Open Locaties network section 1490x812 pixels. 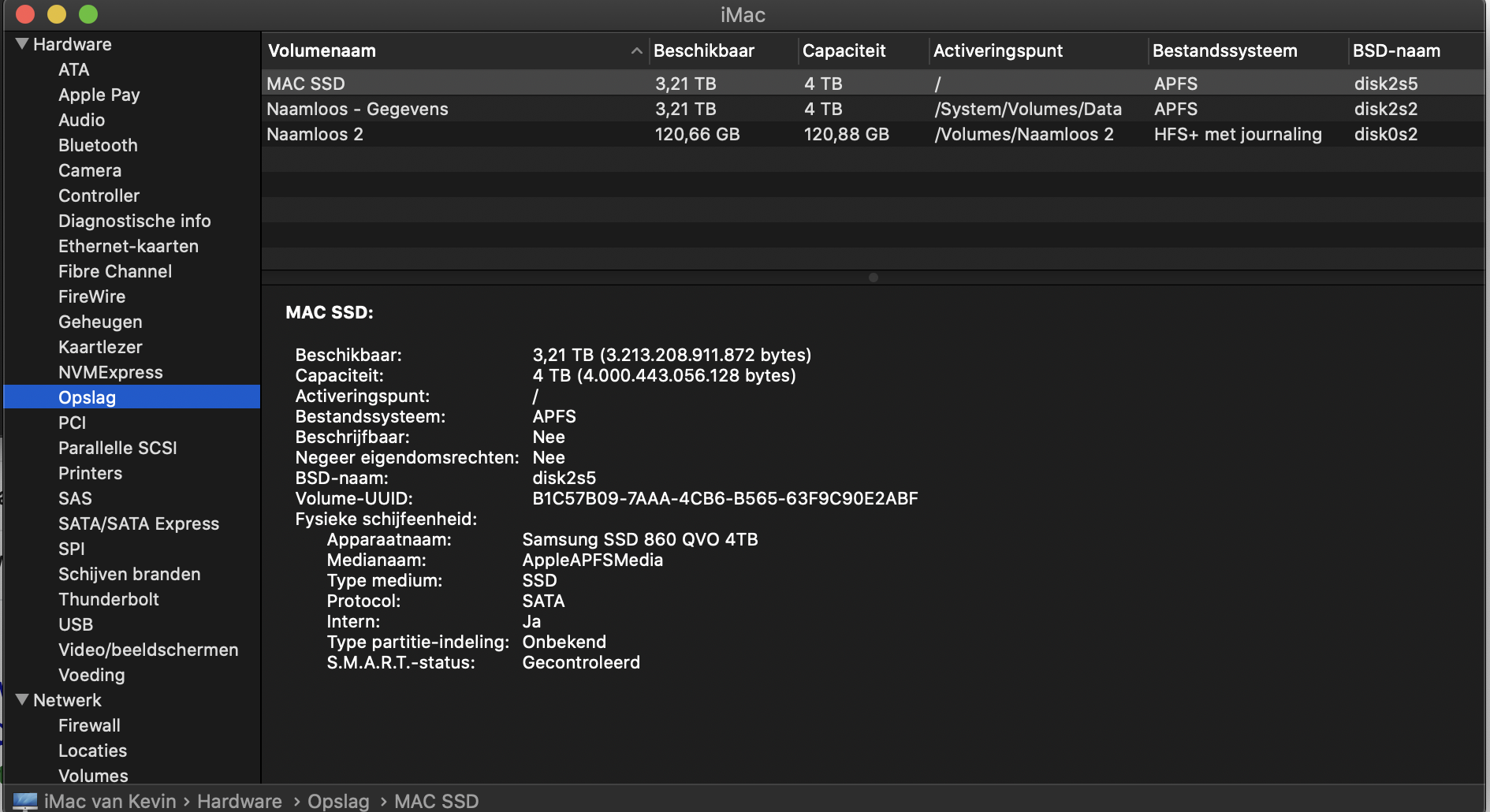point(92,751)
